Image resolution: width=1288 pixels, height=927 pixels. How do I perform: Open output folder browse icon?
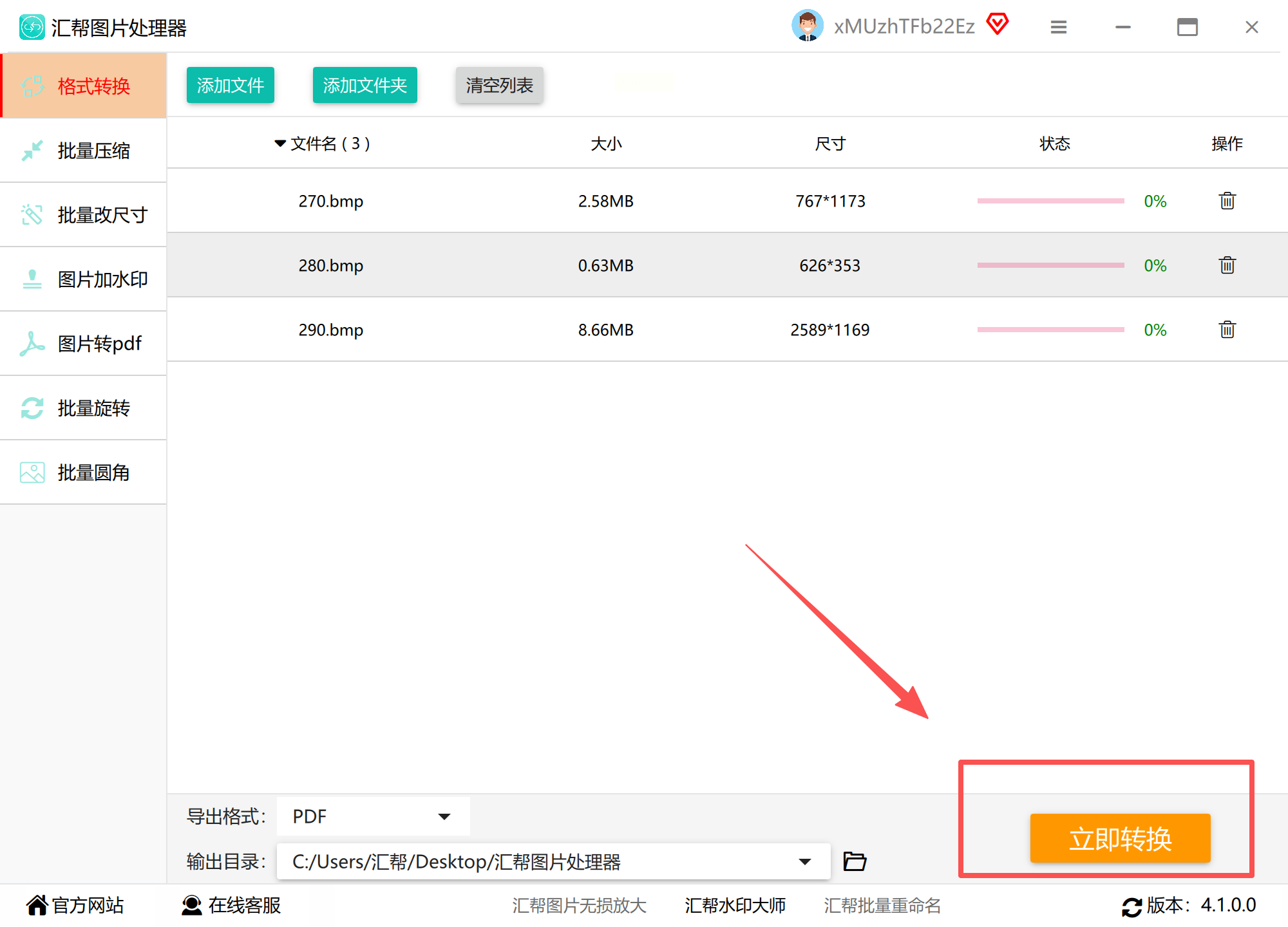(x=855, y=861)
